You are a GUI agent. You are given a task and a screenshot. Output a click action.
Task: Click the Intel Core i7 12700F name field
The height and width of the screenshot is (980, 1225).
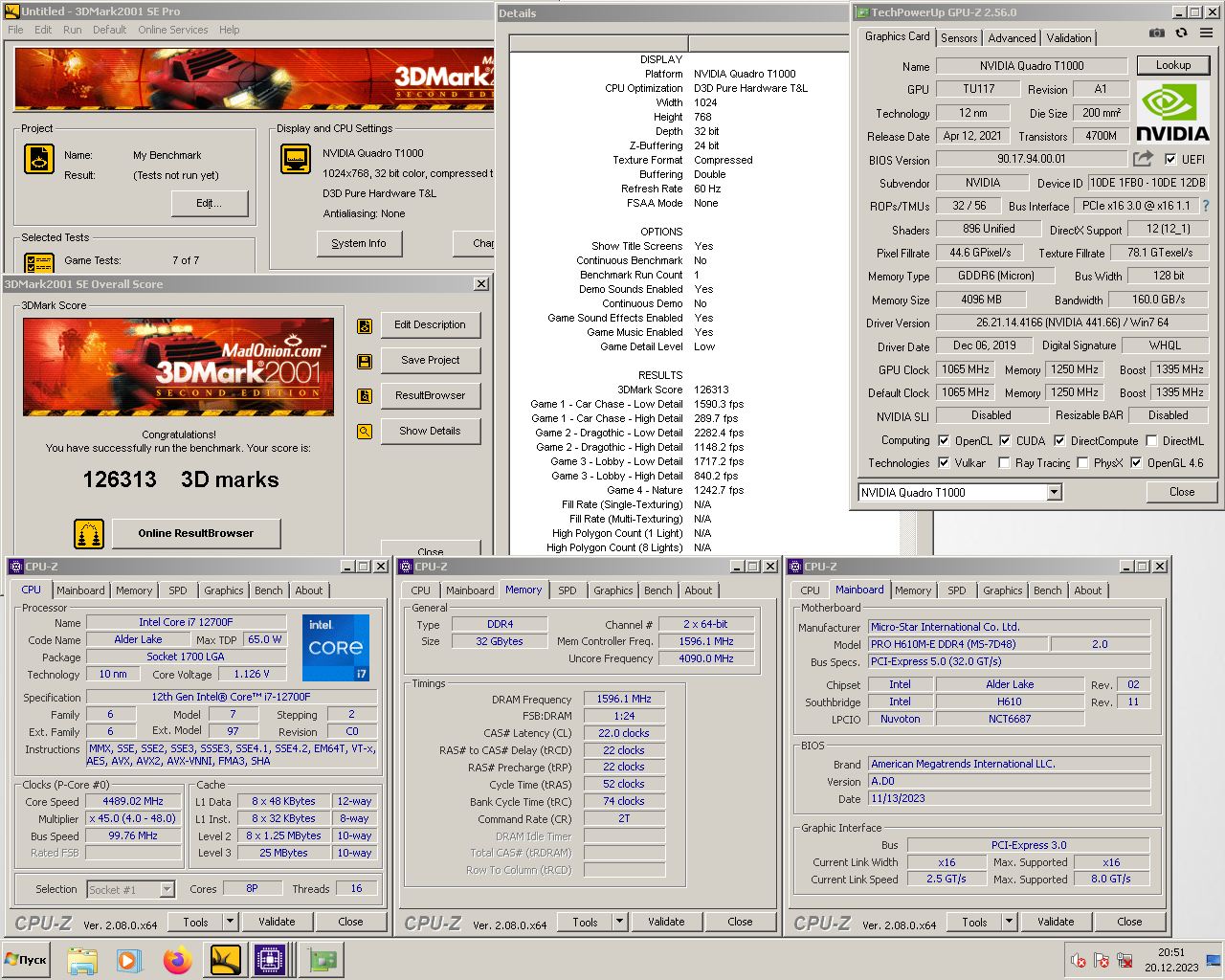(x=186, y=622)
